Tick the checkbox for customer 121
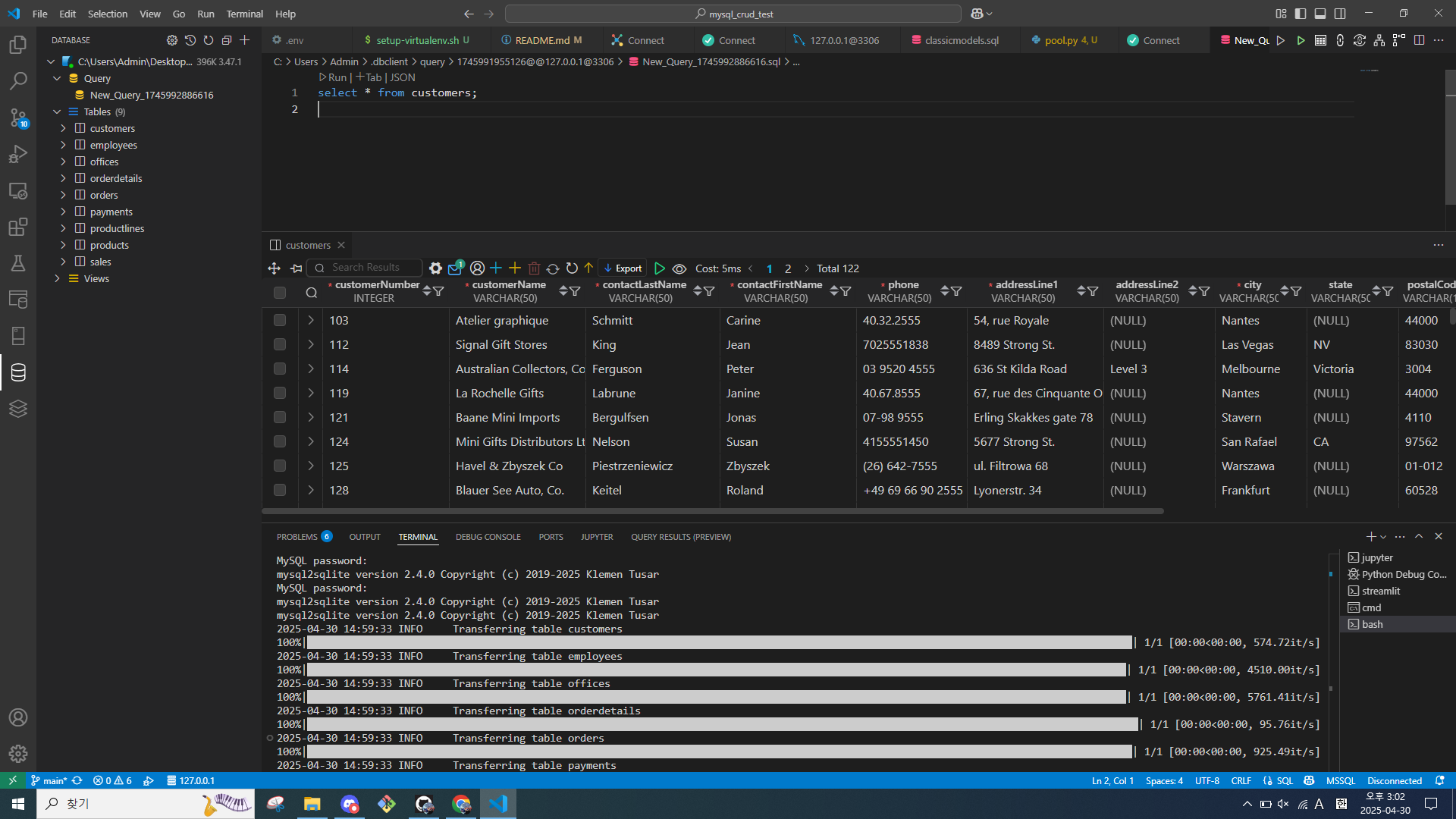The image size is (1456, 819). 280,417
